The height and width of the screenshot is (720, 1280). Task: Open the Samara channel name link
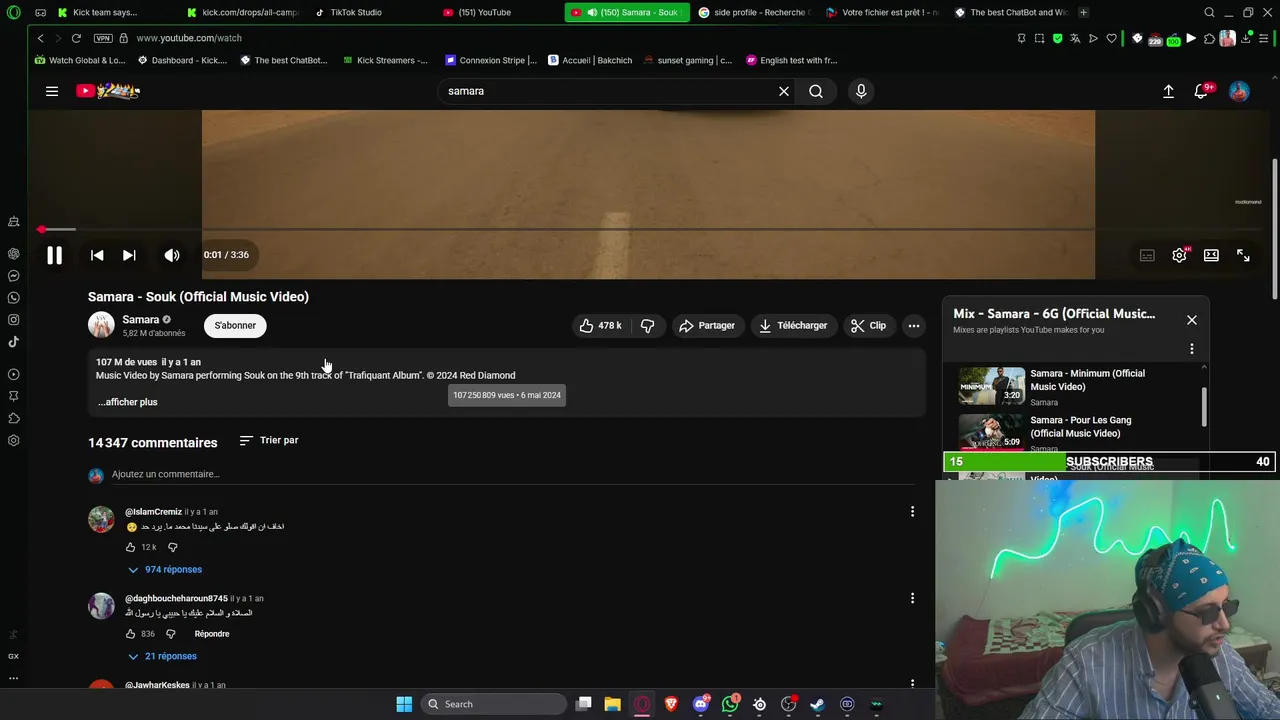click(x=140, y=319)
